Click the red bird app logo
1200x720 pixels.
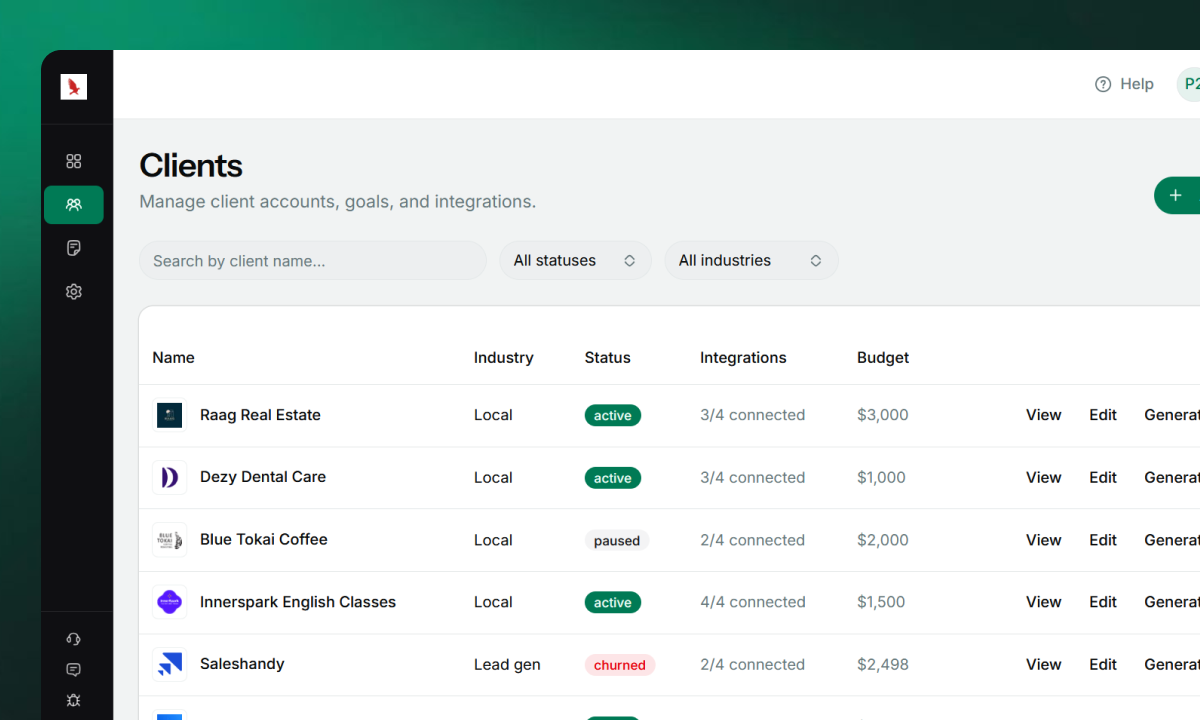pyautogui.click(x=73, y=87)
